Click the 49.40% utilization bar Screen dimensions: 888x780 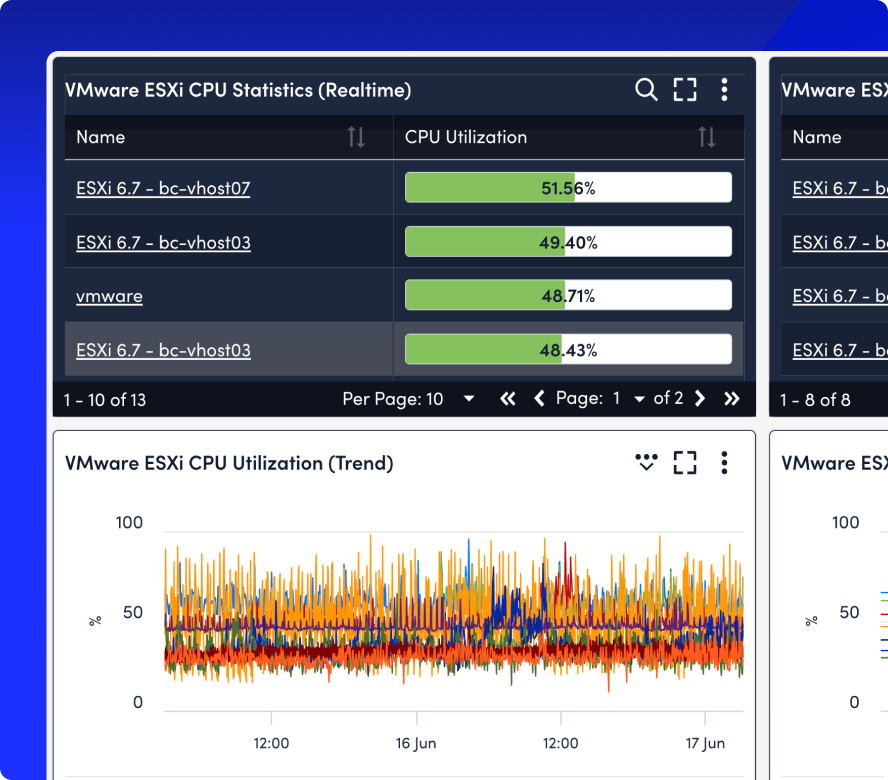(568, 242)
